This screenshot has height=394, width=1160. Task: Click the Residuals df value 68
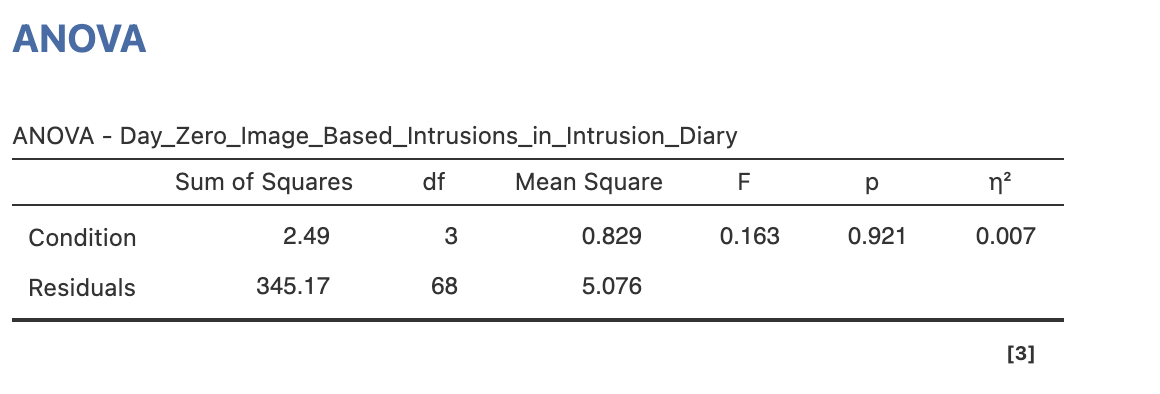tap(444, 286)
